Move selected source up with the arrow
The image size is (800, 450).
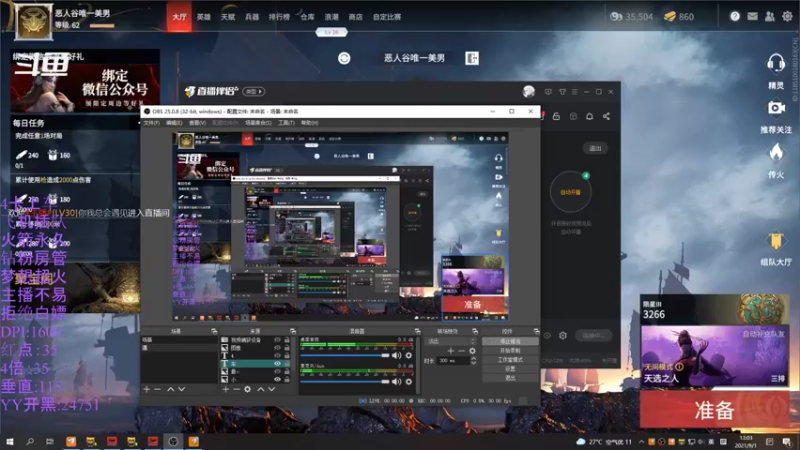coord(261,389)
